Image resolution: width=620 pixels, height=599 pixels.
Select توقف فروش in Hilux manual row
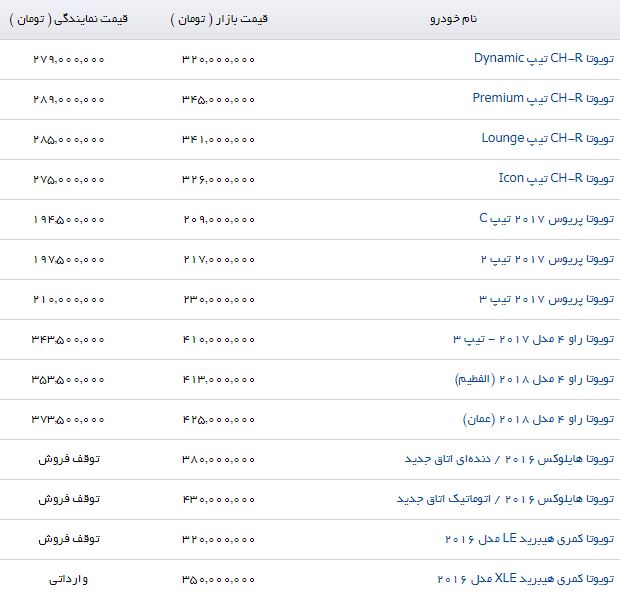click(69, 459)
